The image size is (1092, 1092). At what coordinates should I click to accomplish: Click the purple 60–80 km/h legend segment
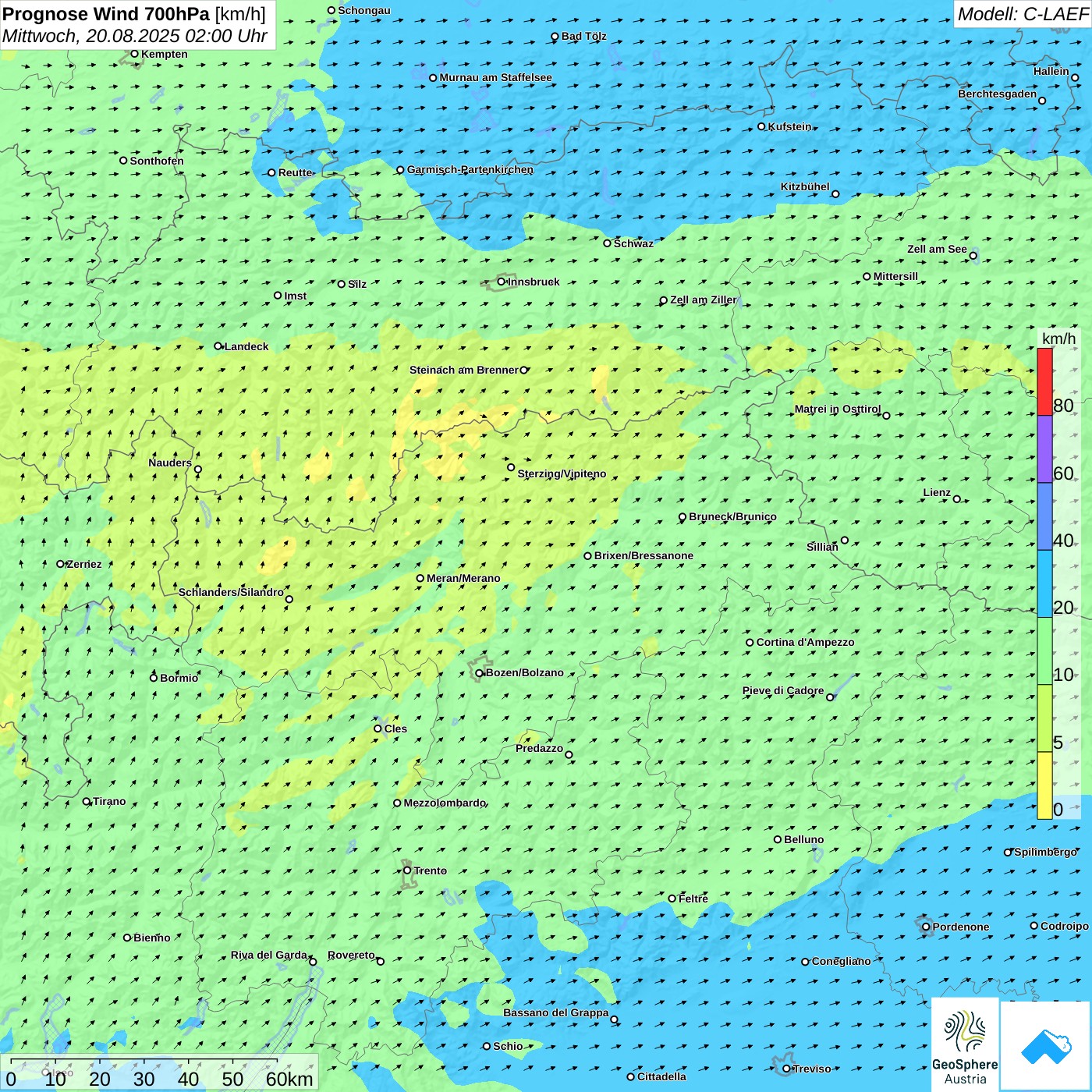pyautogui.click(x=1044, y=448)
